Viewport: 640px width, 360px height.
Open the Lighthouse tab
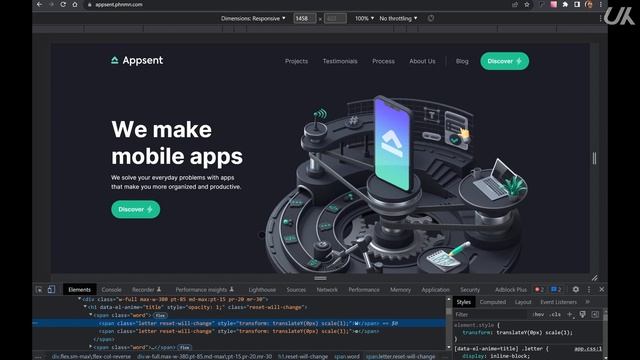pyautogui.click(x=262, y=289)
